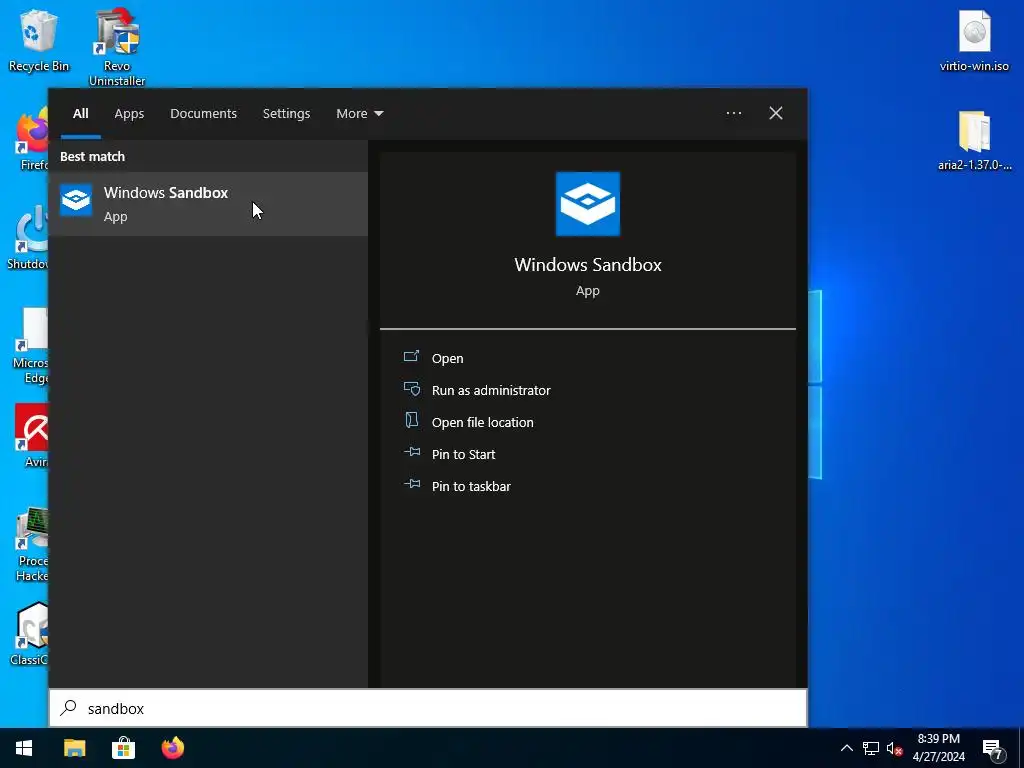Image resolution: width=1024 pixels, height=768 pixels.
Task: Click the magnifier icon in search box
Action: pos(69,708)
